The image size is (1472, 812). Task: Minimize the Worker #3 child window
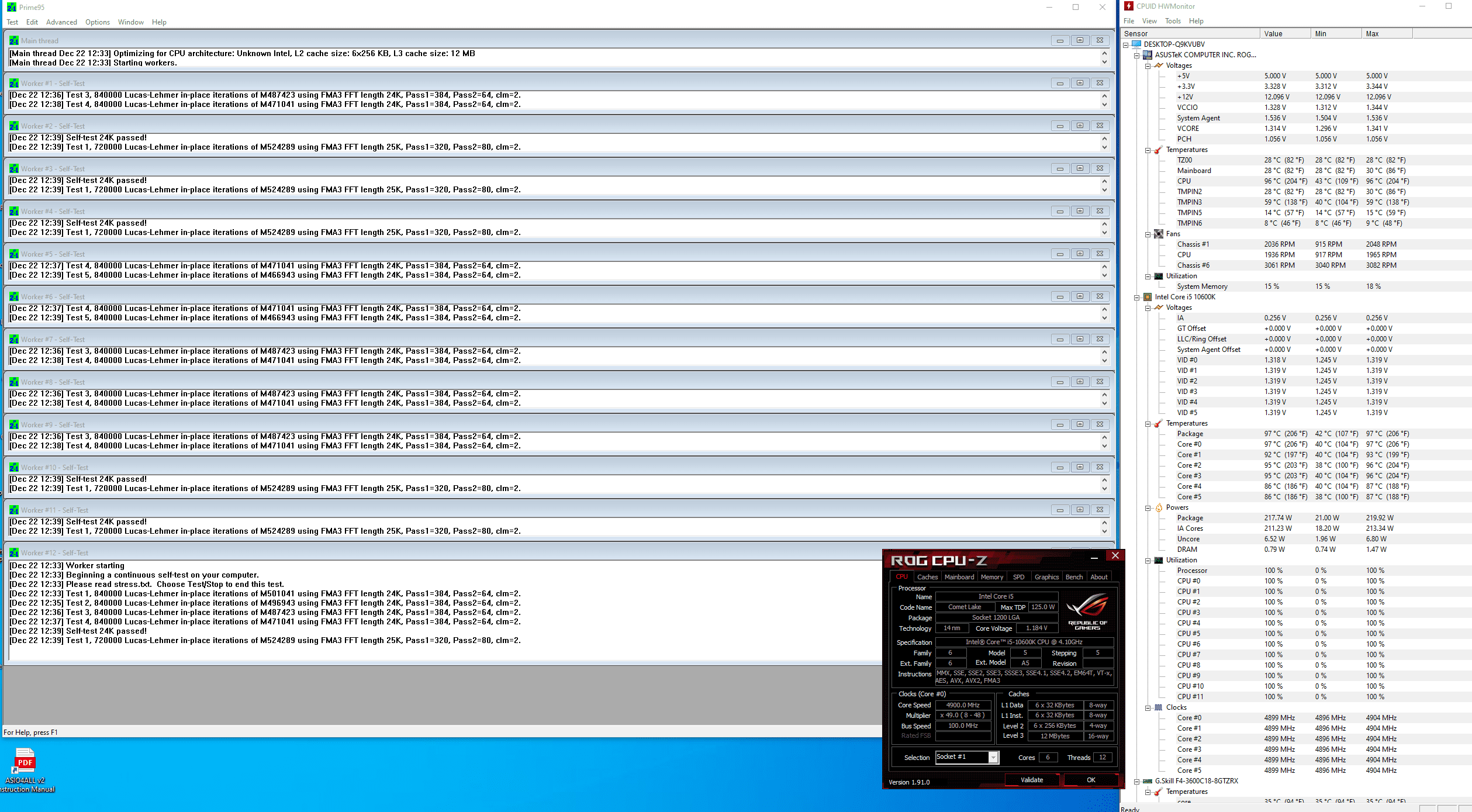1060,168
